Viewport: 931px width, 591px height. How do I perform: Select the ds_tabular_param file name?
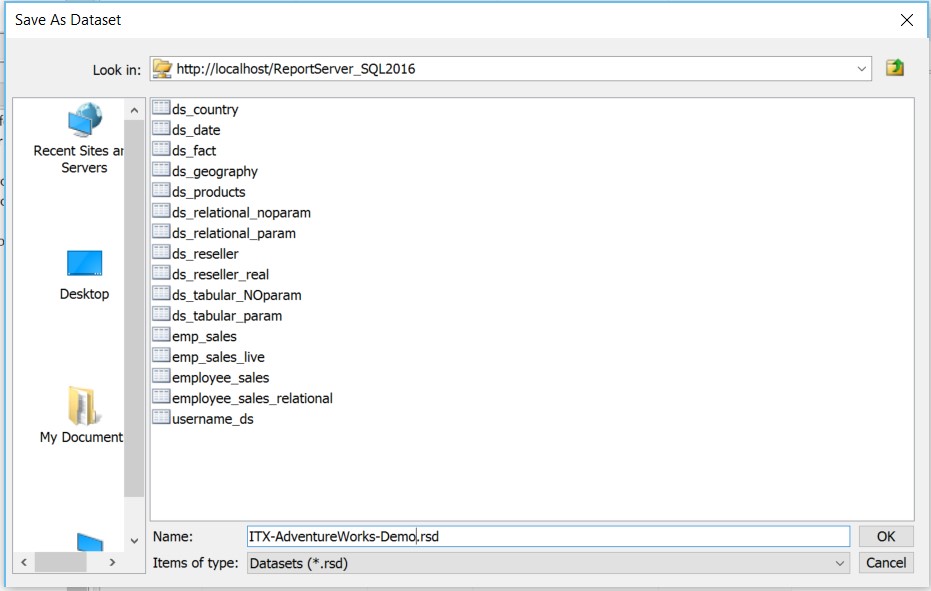227,316
